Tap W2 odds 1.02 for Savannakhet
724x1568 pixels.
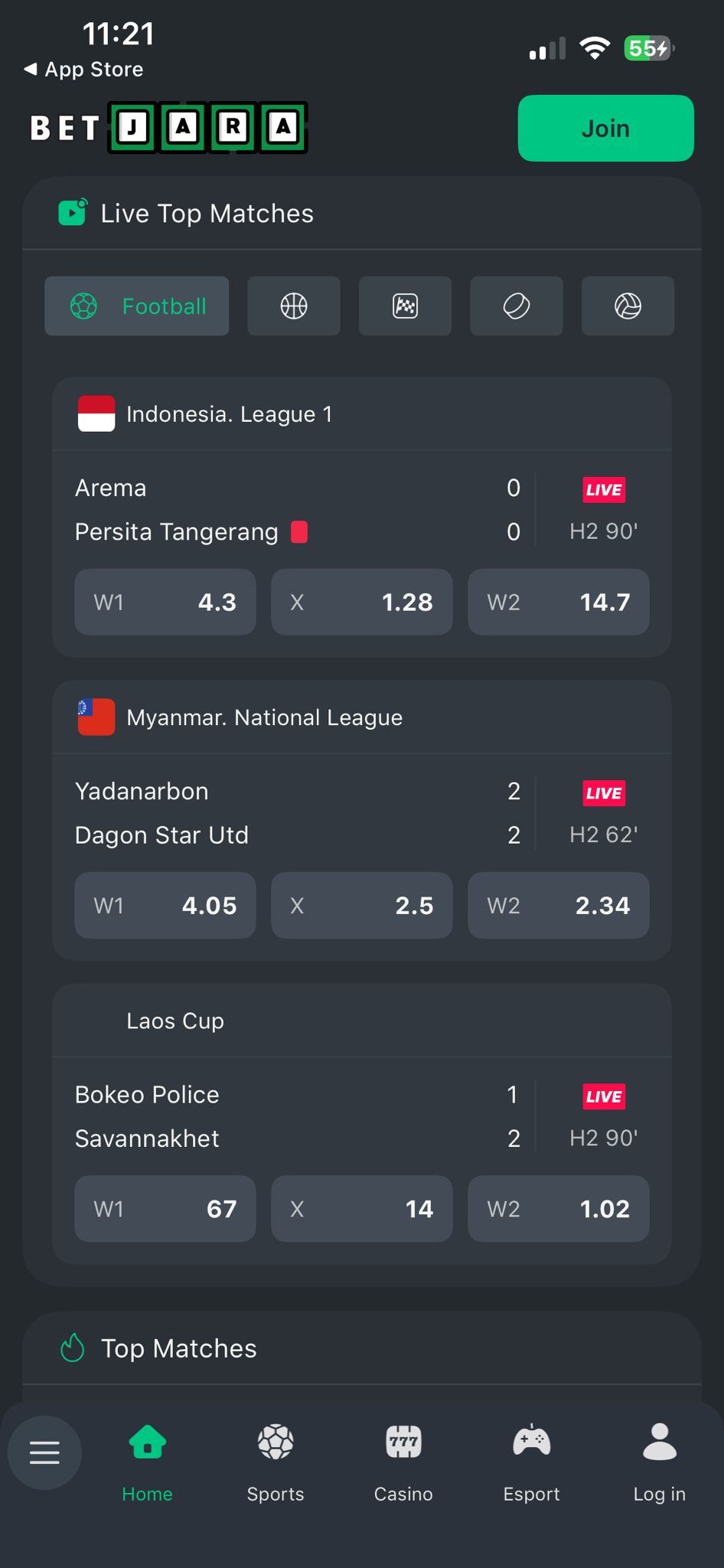(558, 1208)
